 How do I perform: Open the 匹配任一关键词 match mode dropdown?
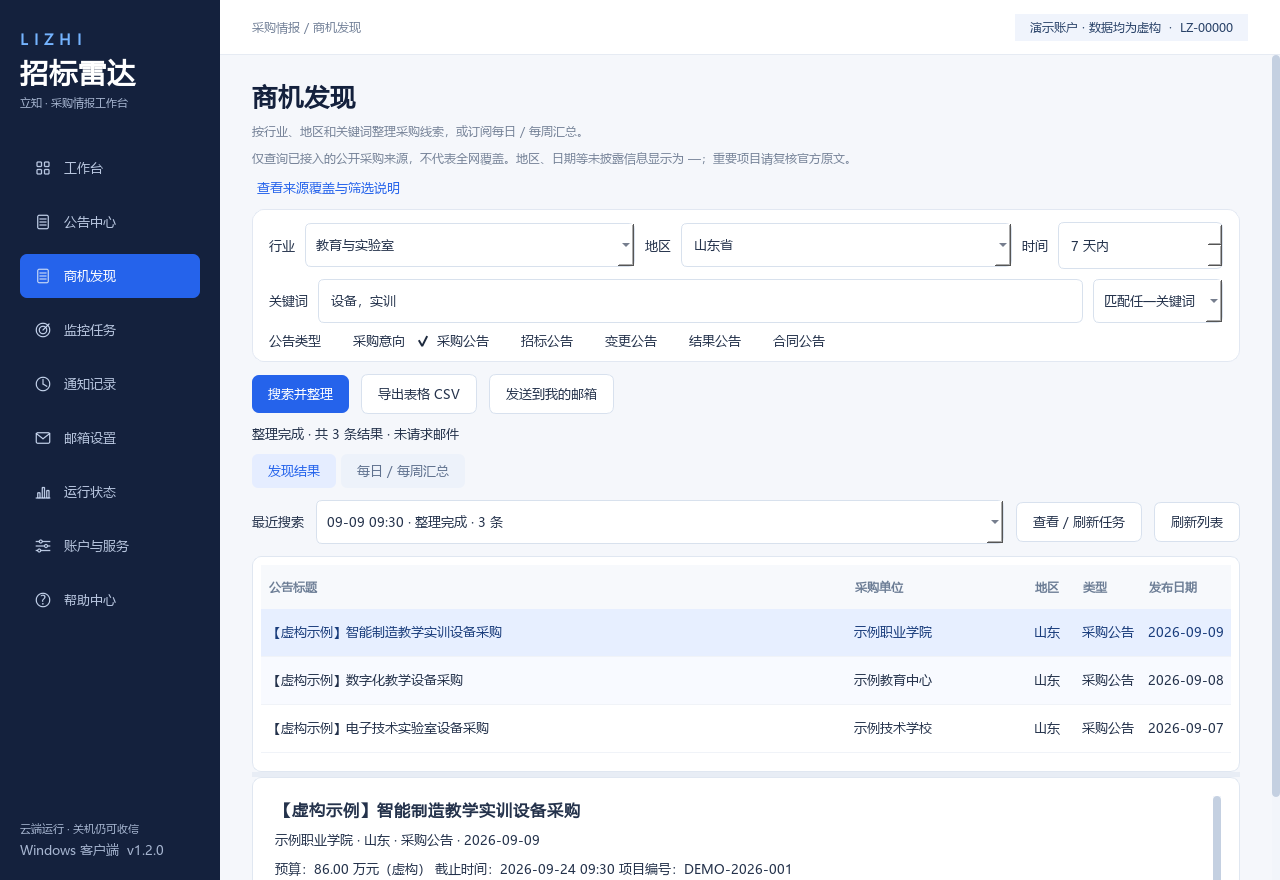coord(1157,301)
